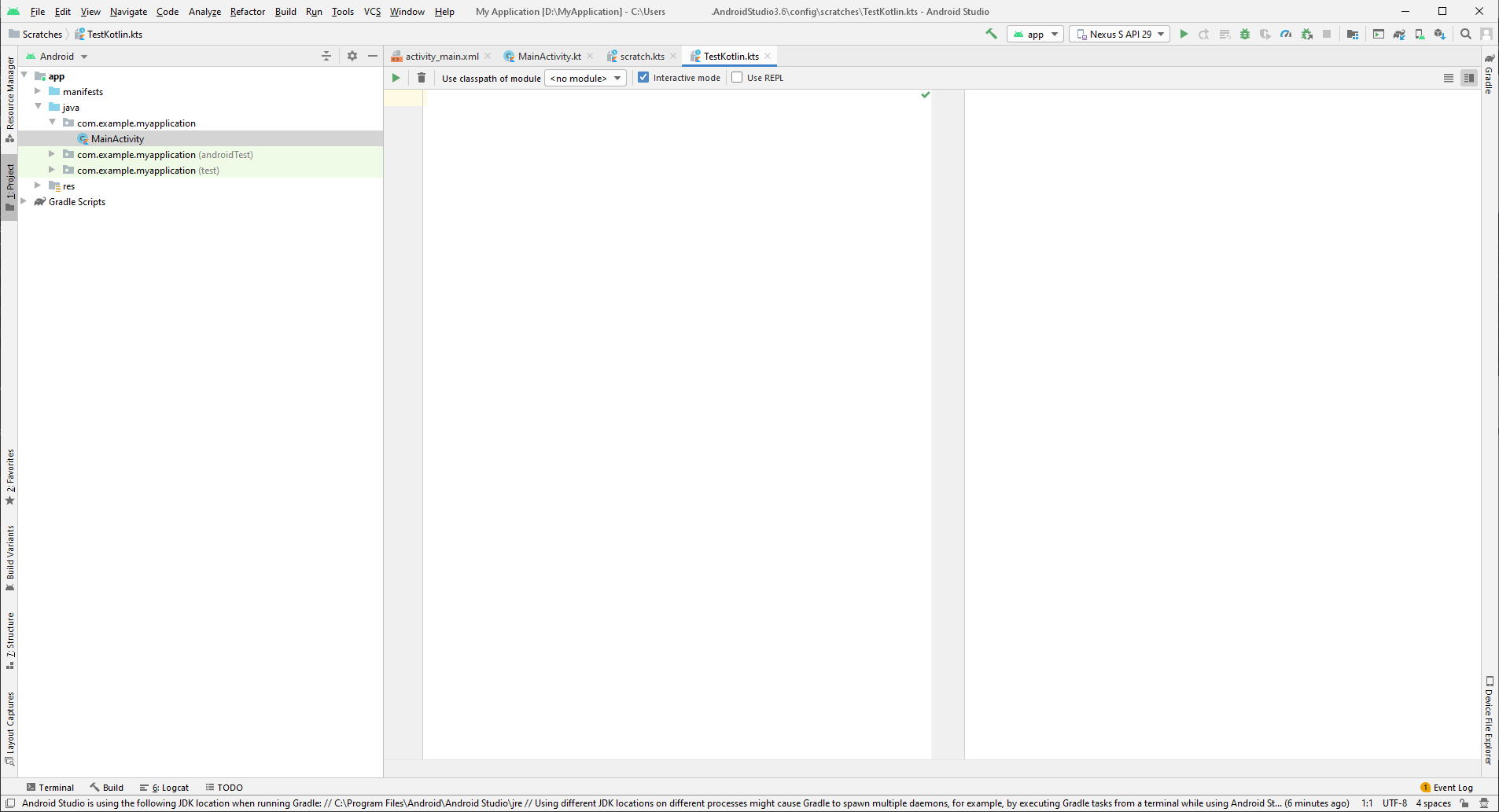
Task: Enable the Use REPL checkbox
Action: 737,77
